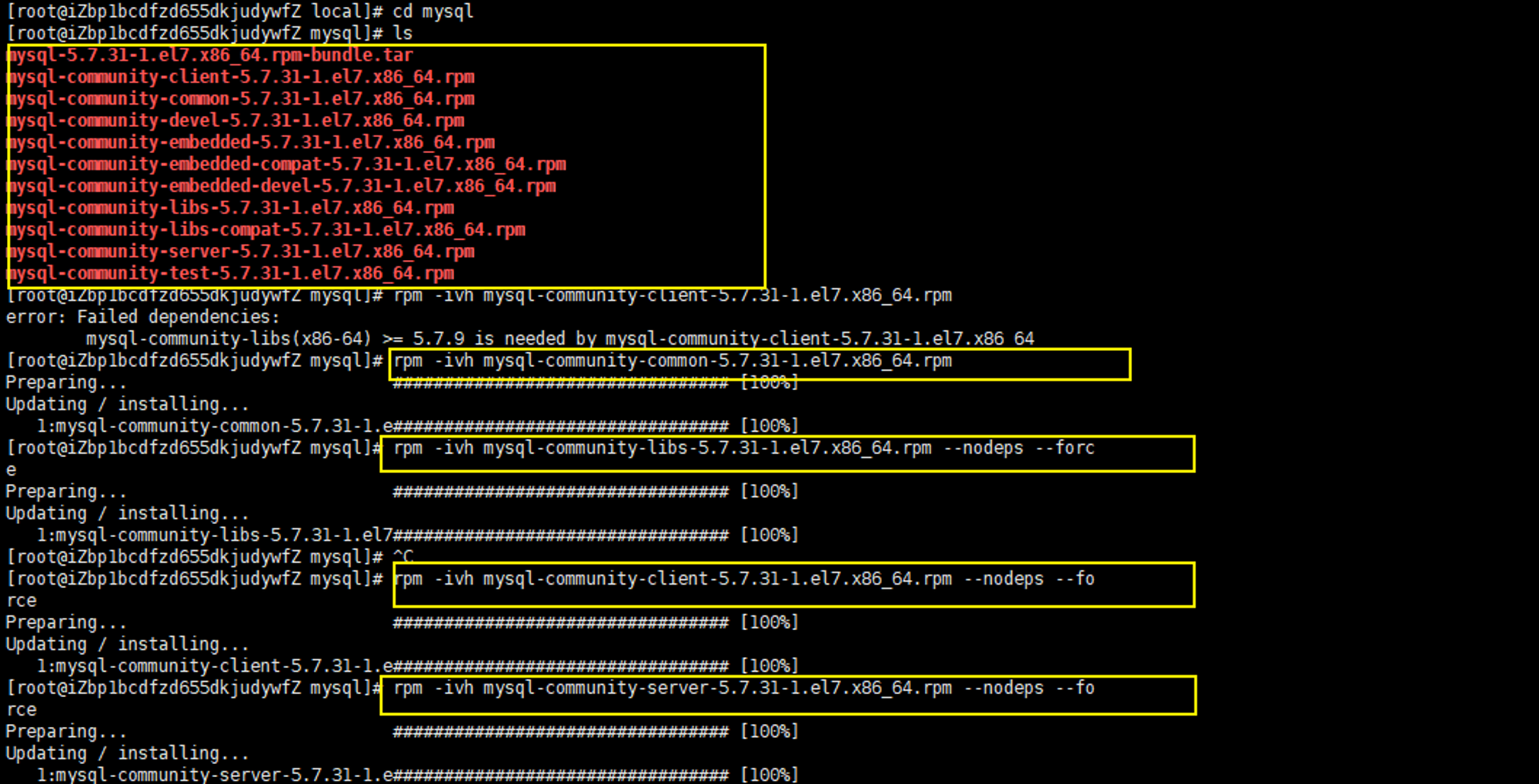Click the rpm -ivh mysql-community-client --nodeps command
The height and width of the screenshot is (784, 1539).
click(x=744, y=579)
